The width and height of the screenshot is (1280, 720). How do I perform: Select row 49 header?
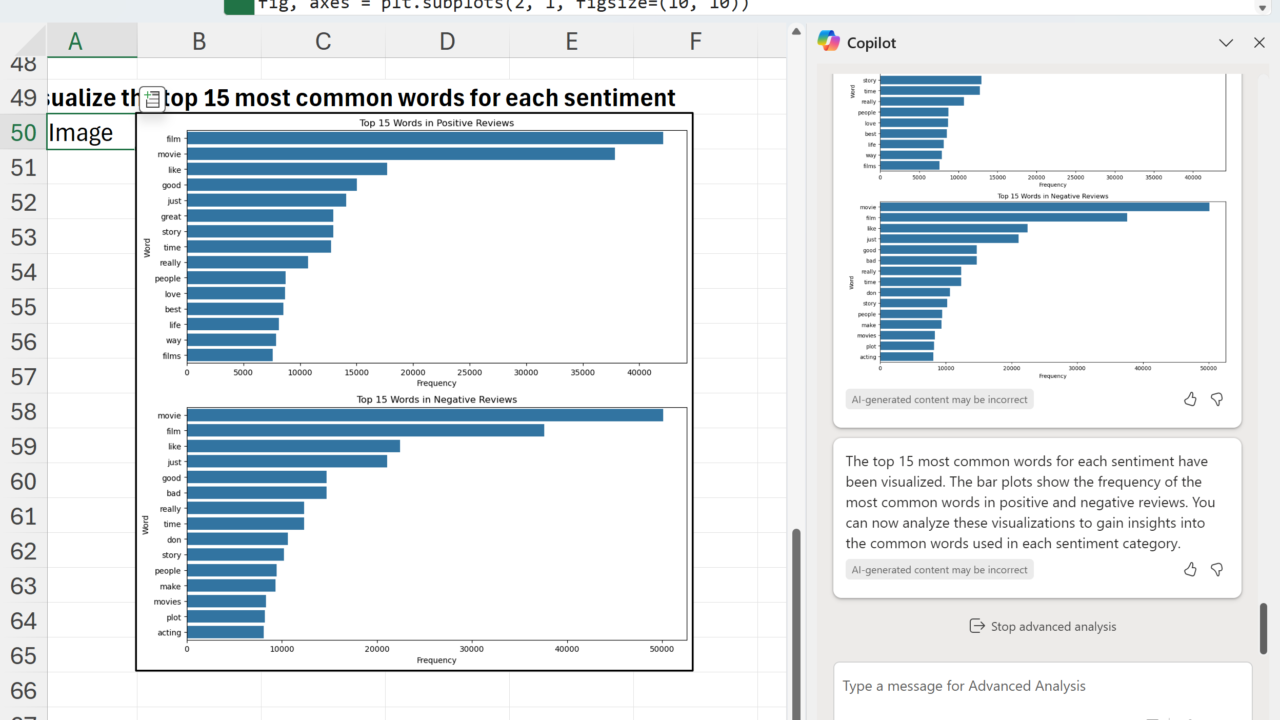pyautogui.click(x=23, y=98)
